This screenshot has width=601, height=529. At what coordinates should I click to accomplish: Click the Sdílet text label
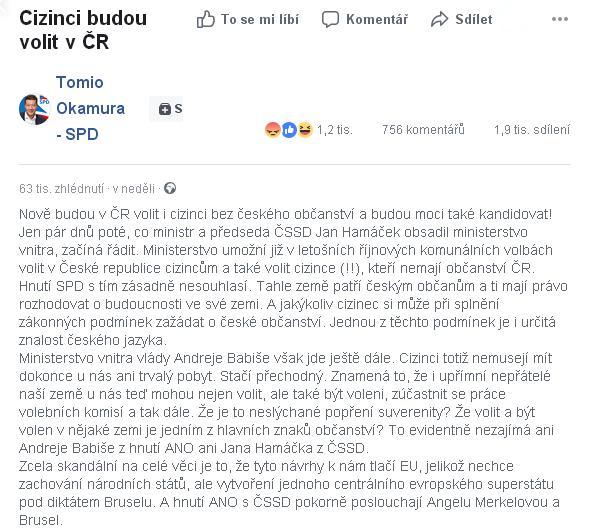click(x=474, y=19)
